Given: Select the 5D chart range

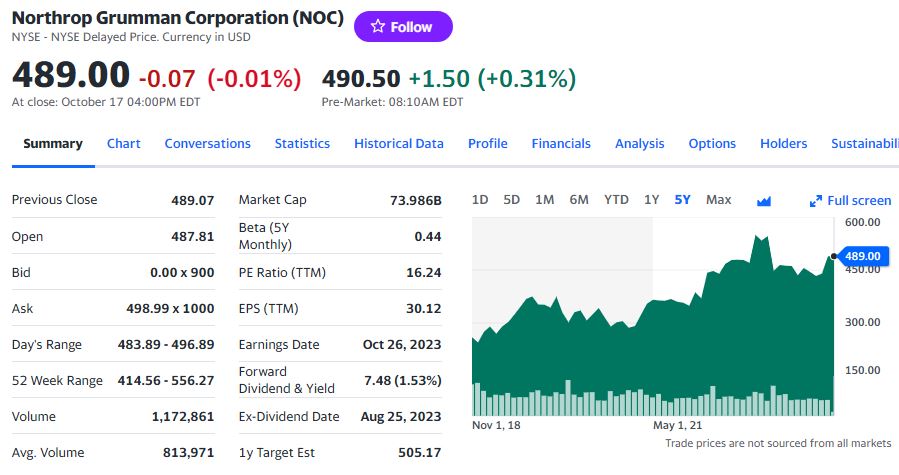Looking at the screenshot, I should (x=511, y=200).
